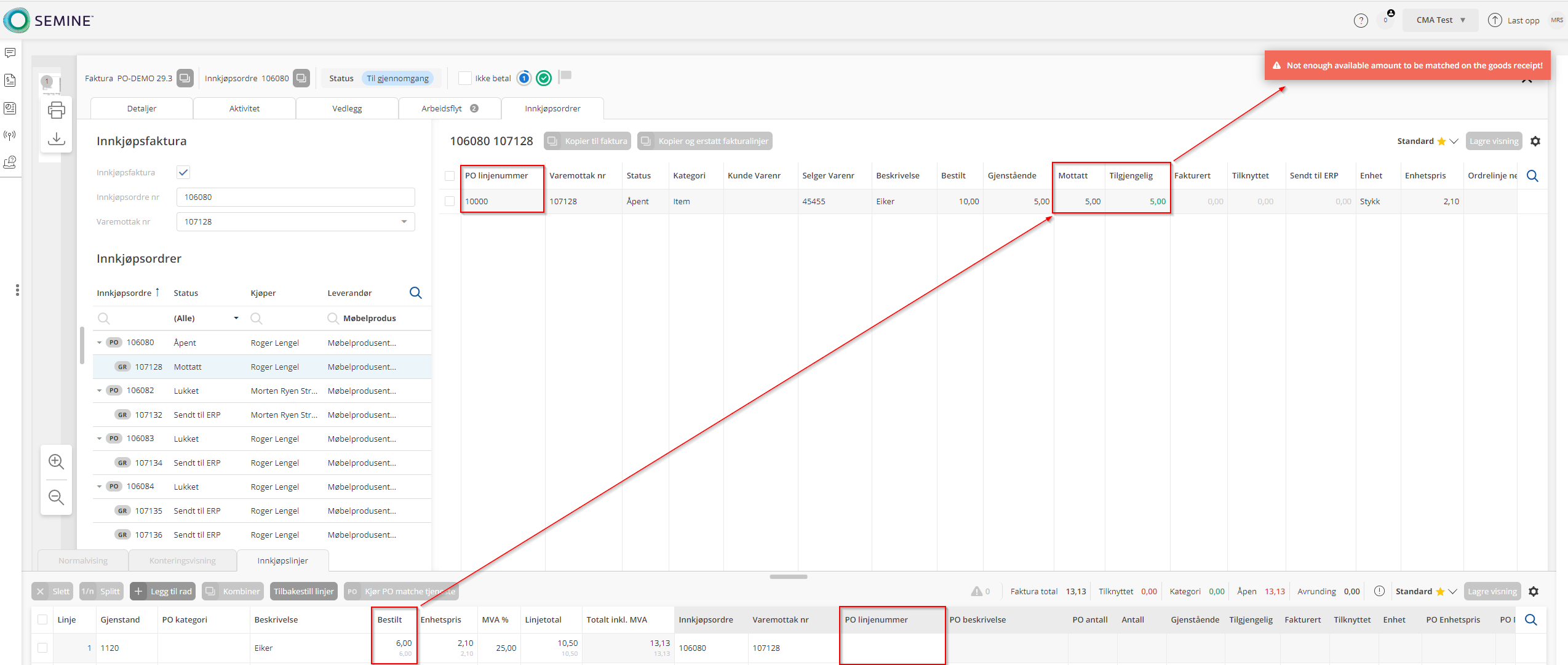
Task: Click the download icon below the printer
Action: [56, 138]
